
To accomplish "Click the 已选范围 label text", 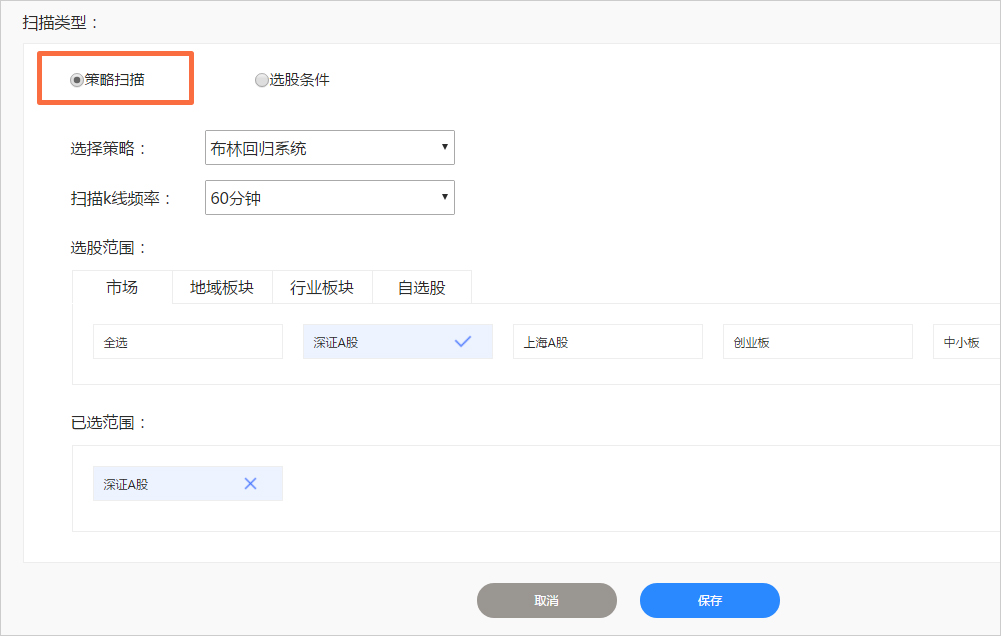I will point(108,423).
